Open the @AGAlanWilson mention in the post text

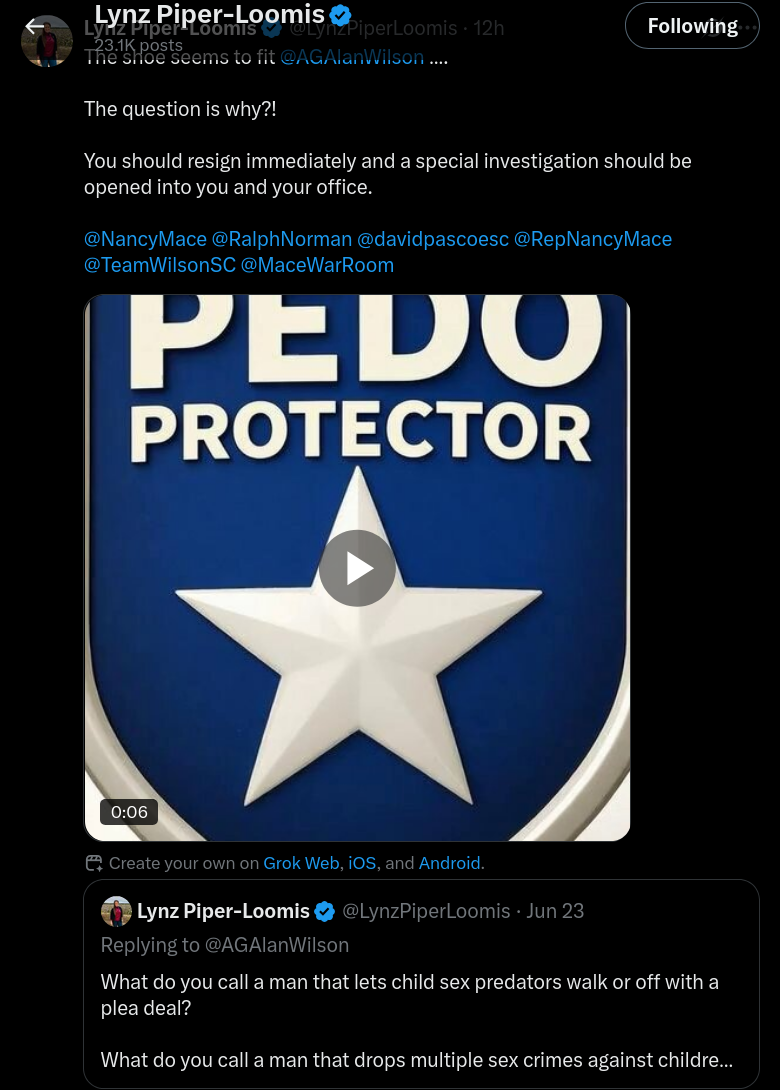point(352,57)
